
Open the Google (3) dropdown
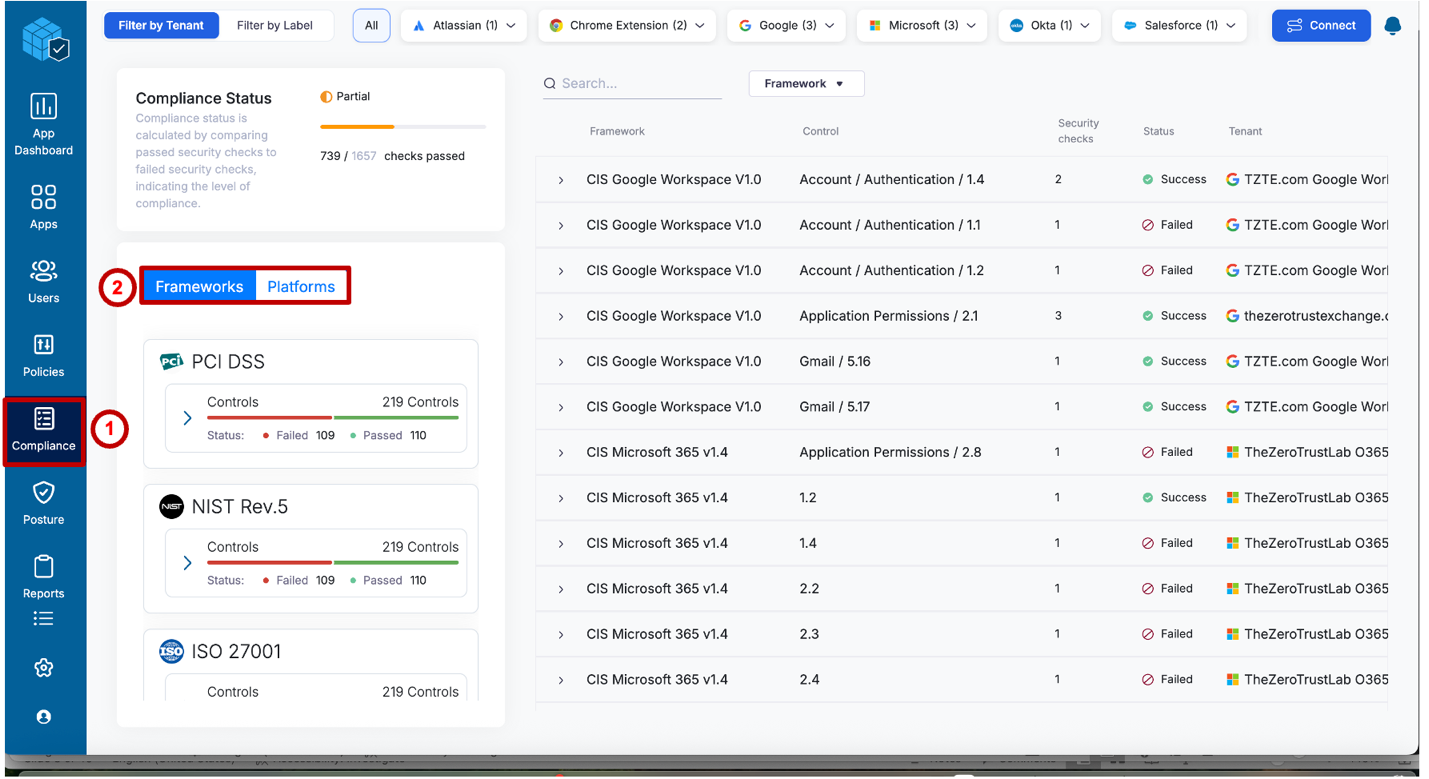tap(786, 26)
